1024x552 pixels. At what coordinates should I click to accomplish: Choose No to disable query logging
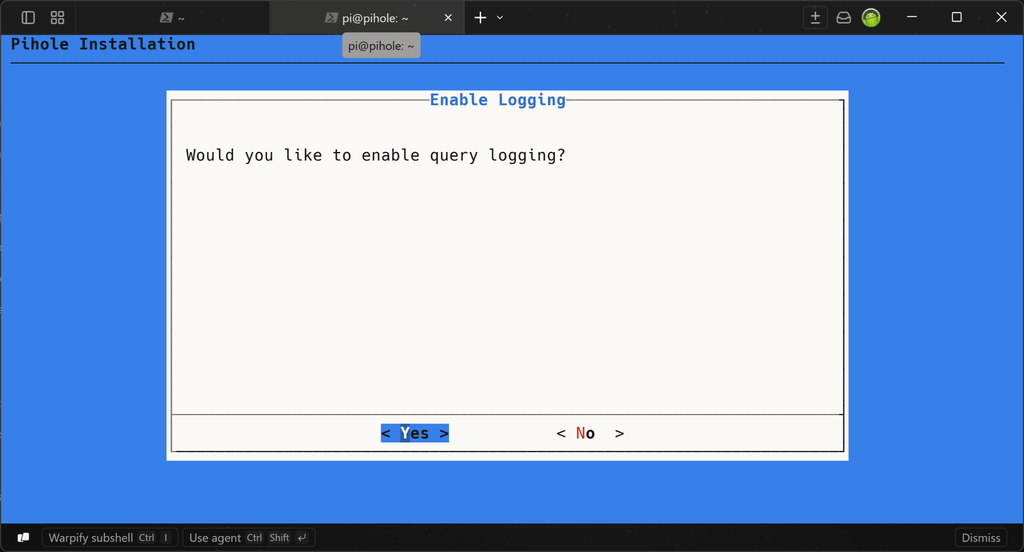[x=590, y=433]
